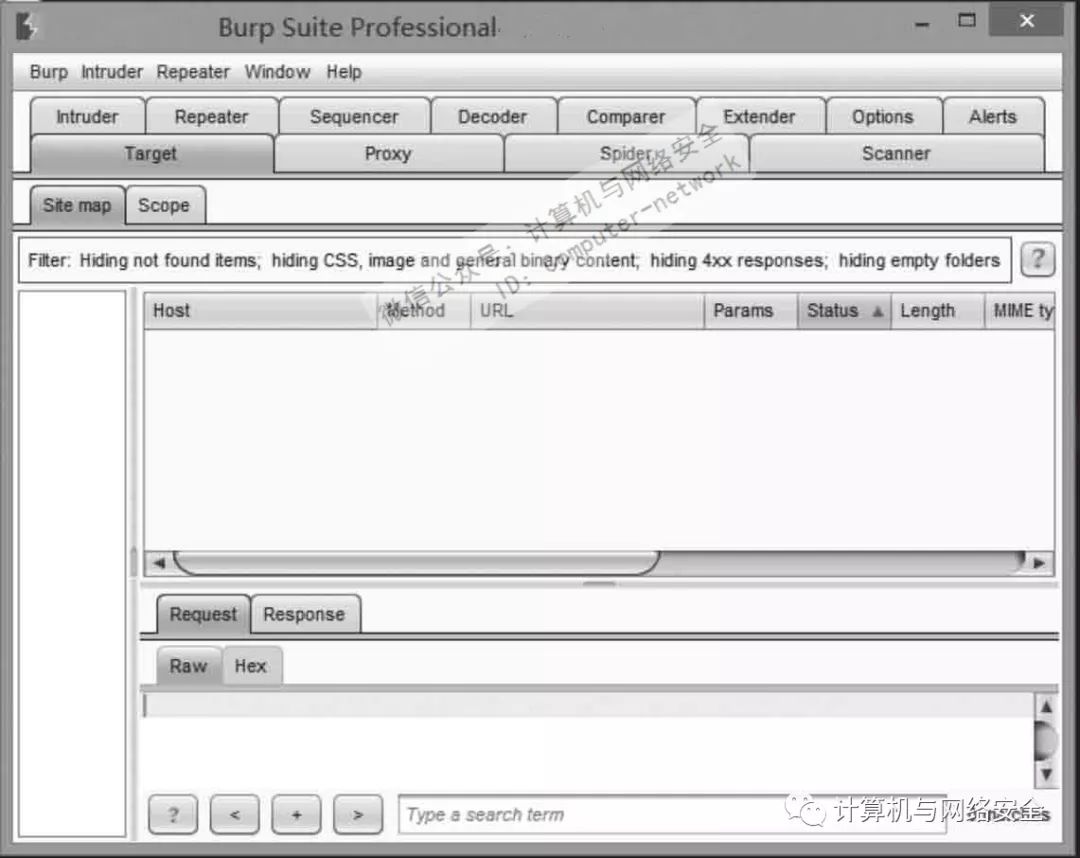The width and height of the screenshot is (1080, 858).
Task: Open the Help menu
Action: pyautogui.click(x=344, y=72)
